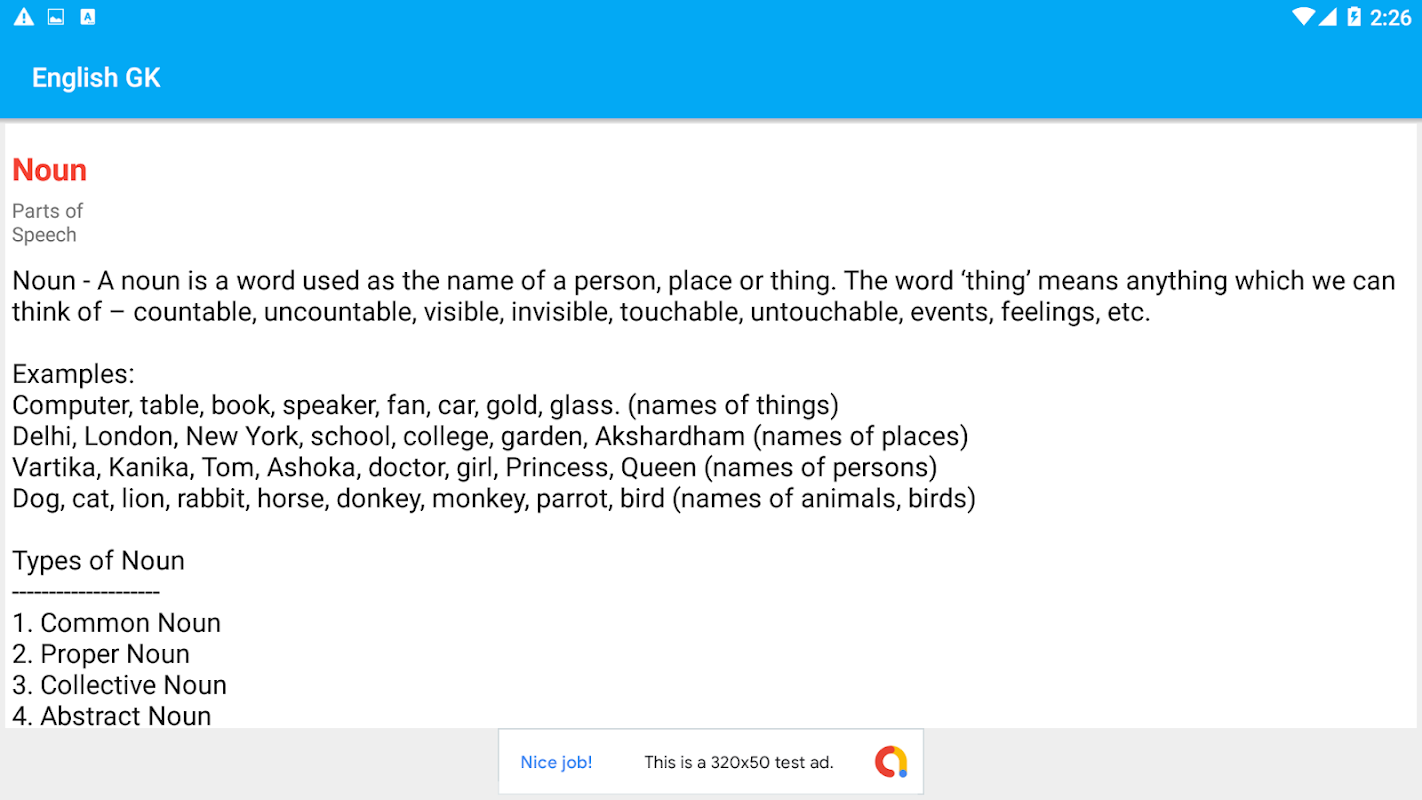Tap the cellular signal strength icon
This screenshot has width=1422, height=800.
[1328, 17]
